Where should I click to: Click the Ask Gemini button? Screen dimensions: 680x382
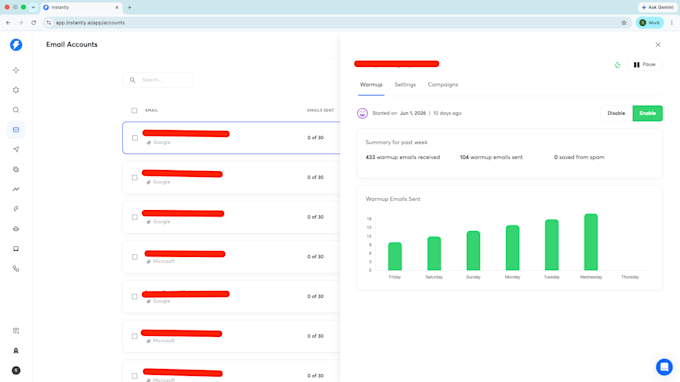point(657,7)
